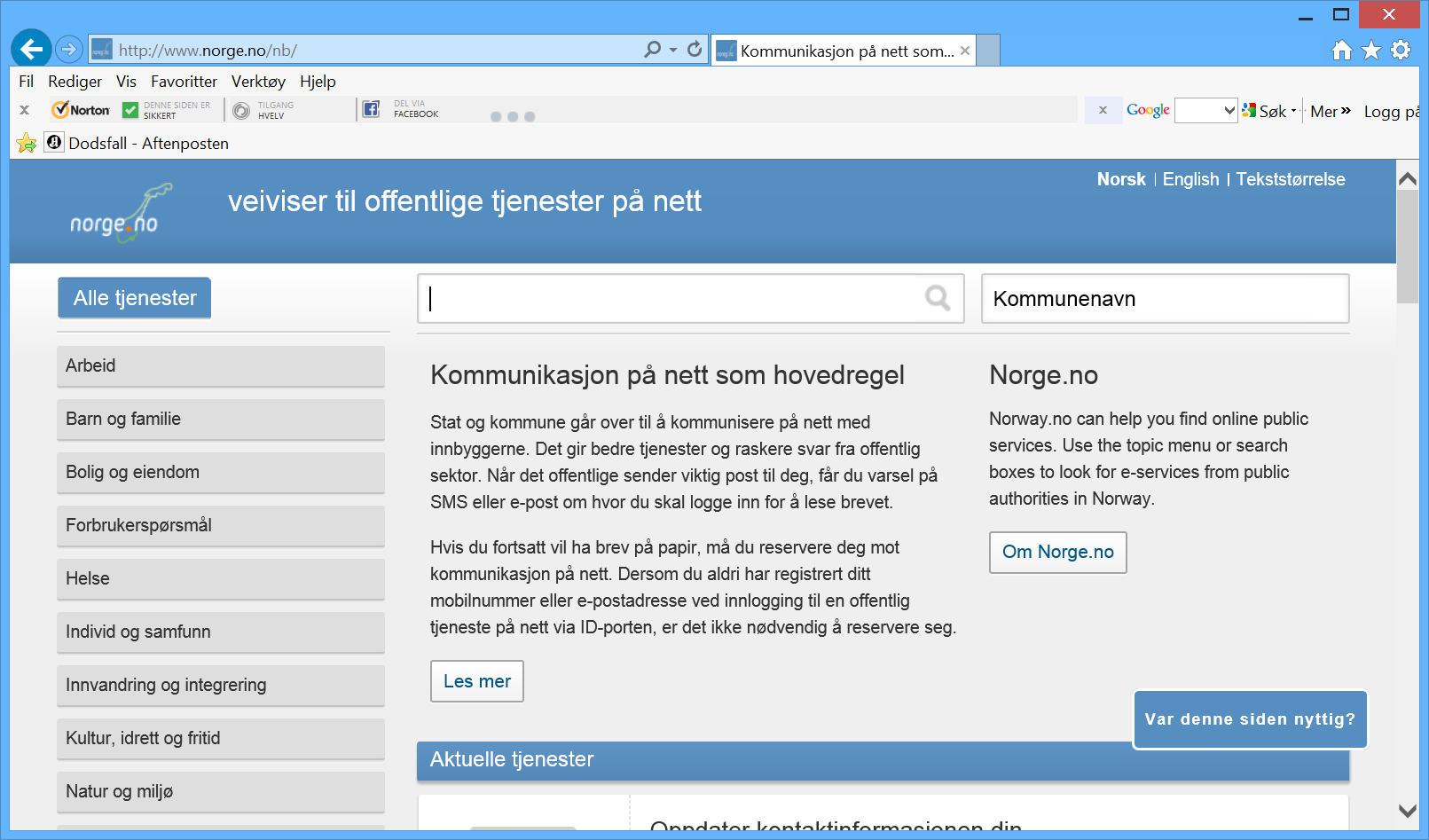Click the Var denne siden nyttig? button
Viewport: 1429px width, 840px height.
click(x=1250, y=719)
